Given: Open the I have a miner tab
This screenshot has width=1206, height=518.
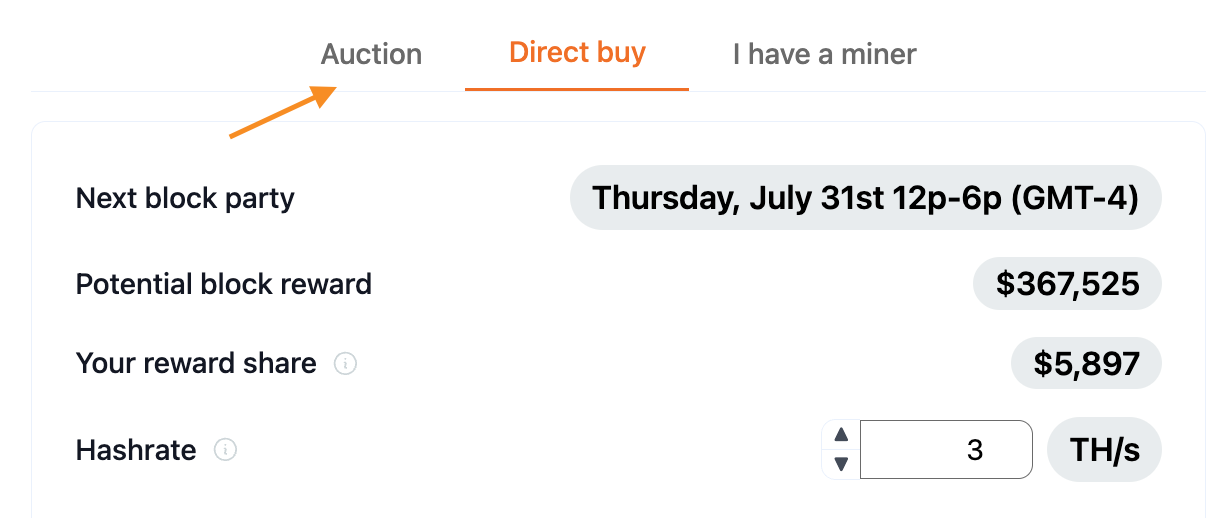Looking at the screenshot, I should point(824,54).
